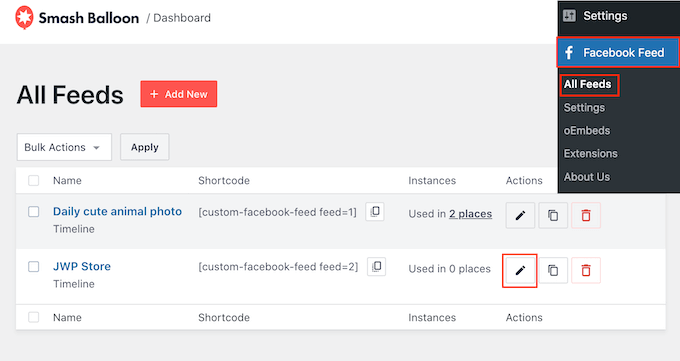Tick the Daily cute animal photo checkbox

[x=33, y=212]
